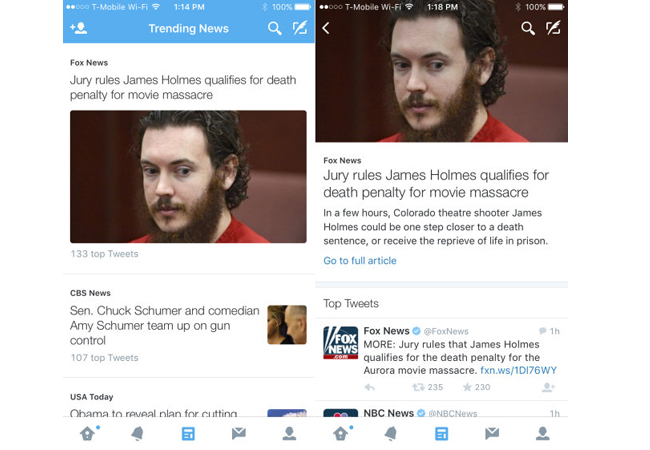
Task: Tap the large James Holmes photo in Trending list
Action: coord(188,177)
